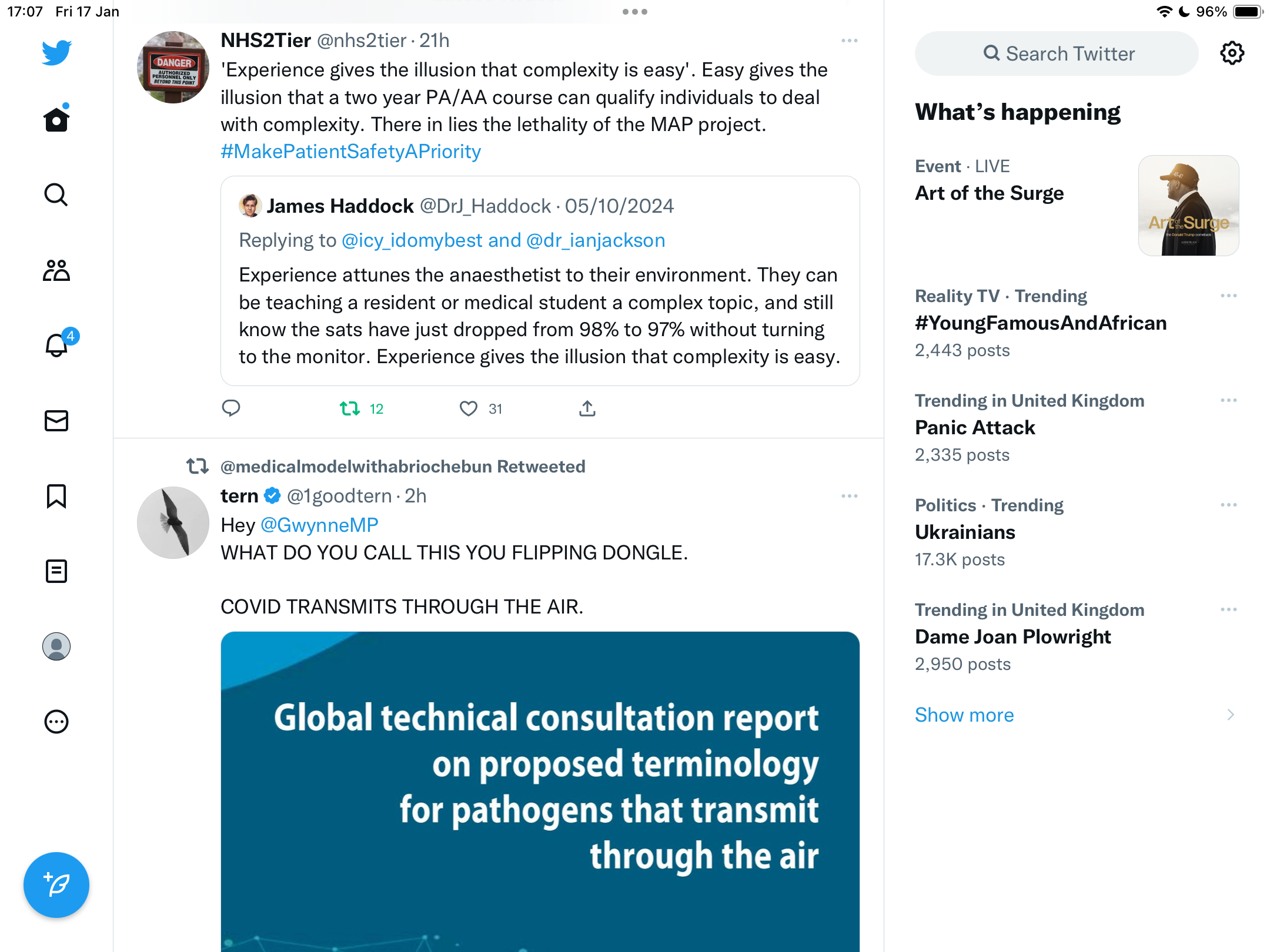The image size is (1270, 952).
Task: Open Profile avatar icon in sidebar
Action: point(56,646)
